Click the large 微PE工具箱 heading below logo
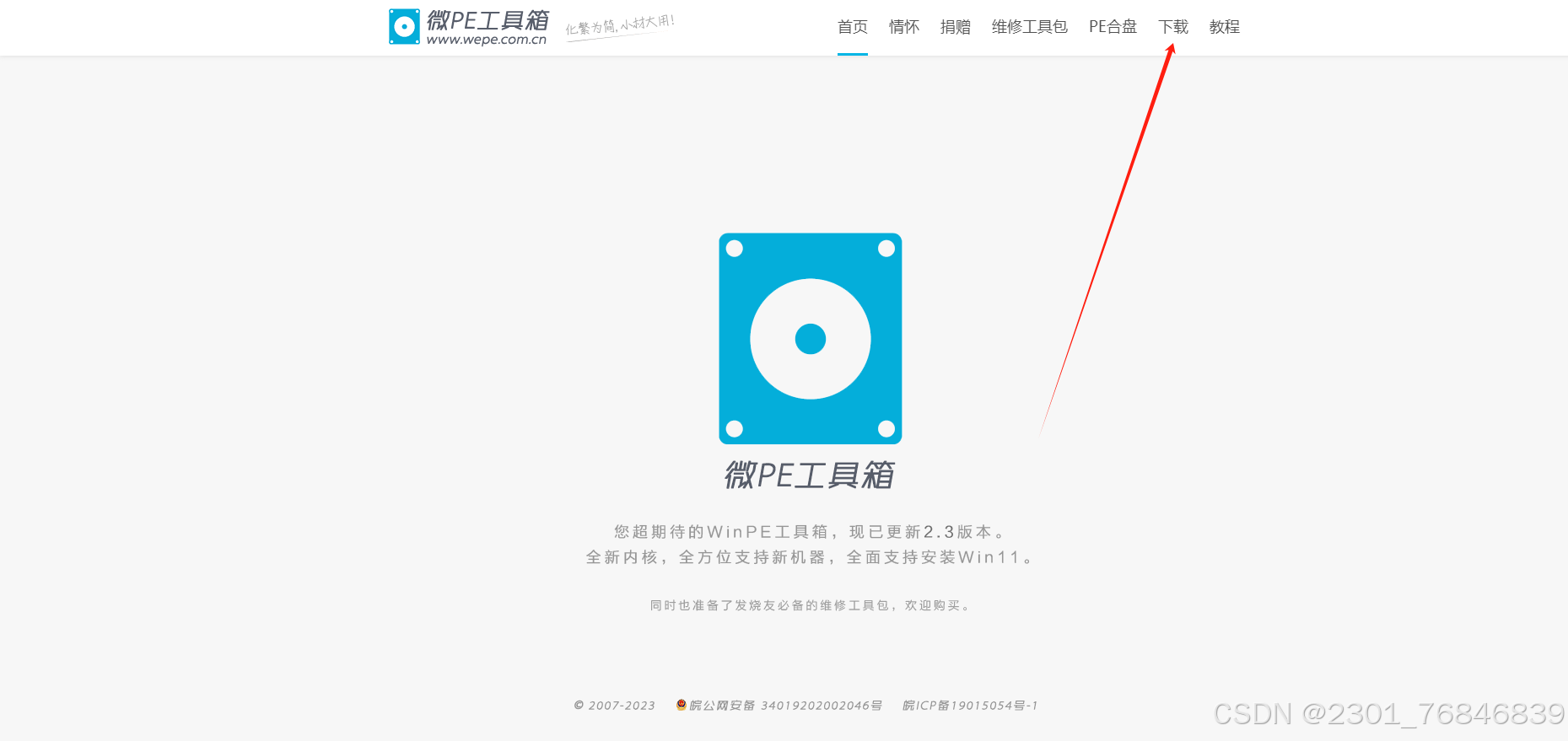 pos(810,475)
